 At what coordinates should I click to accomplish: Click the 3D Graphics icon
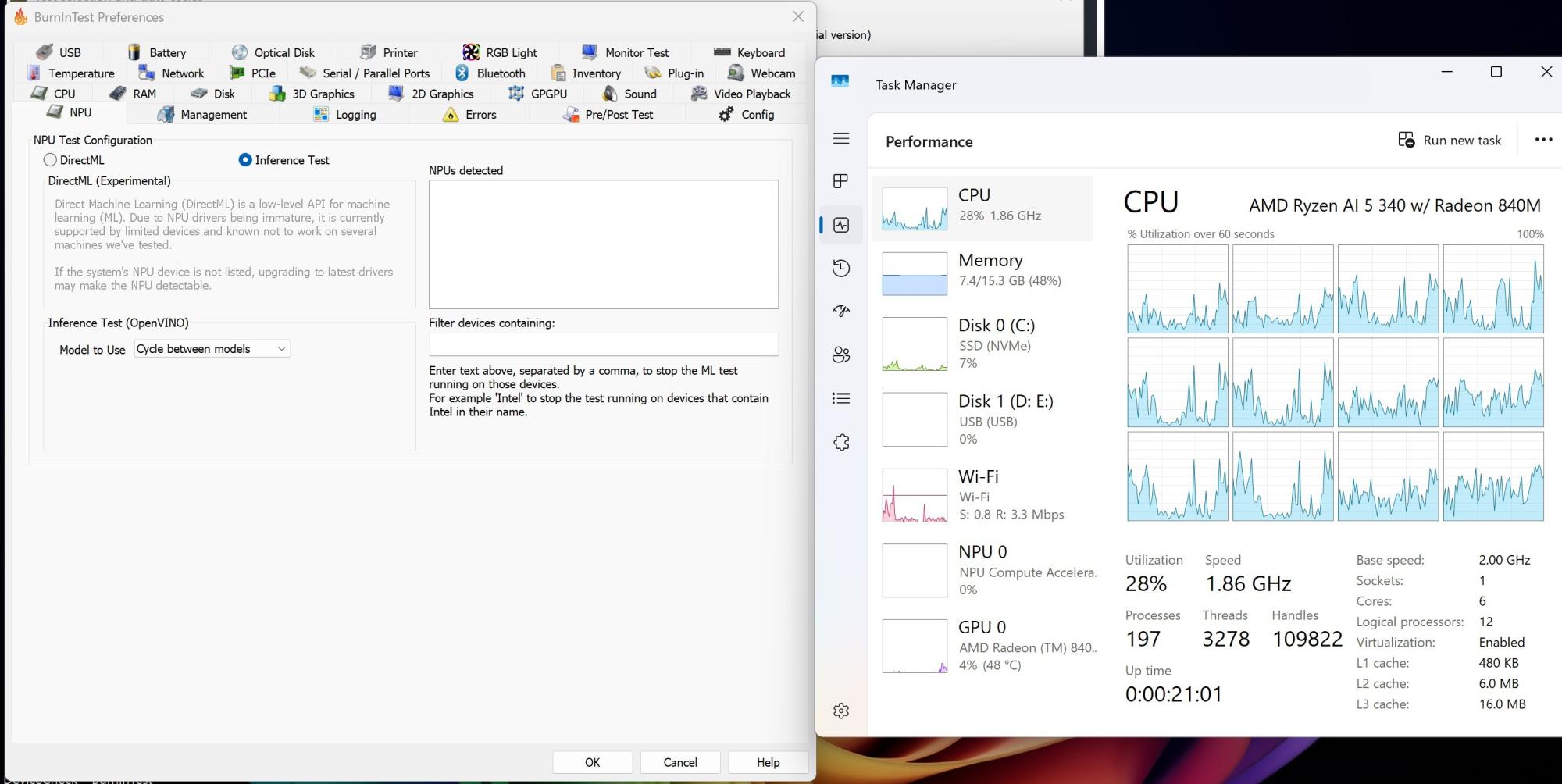pyautogui.click(x=276, y=93)
